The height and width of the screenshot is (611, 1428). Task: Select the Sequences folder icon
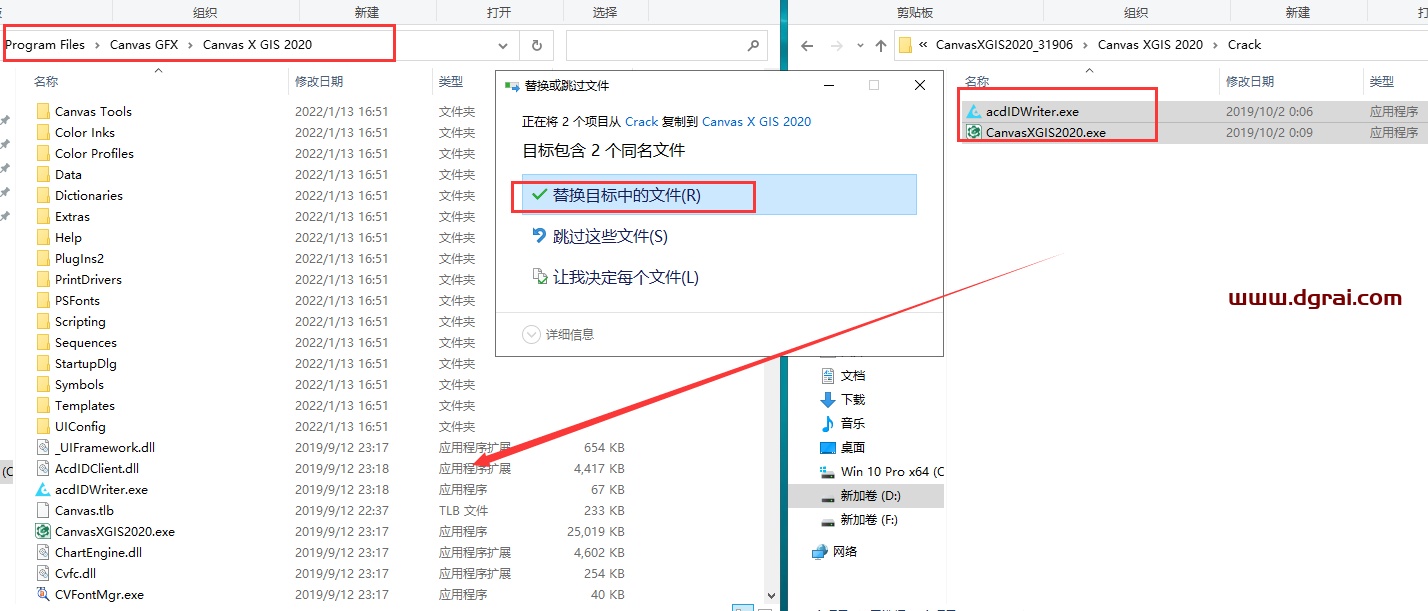[43, 342]
